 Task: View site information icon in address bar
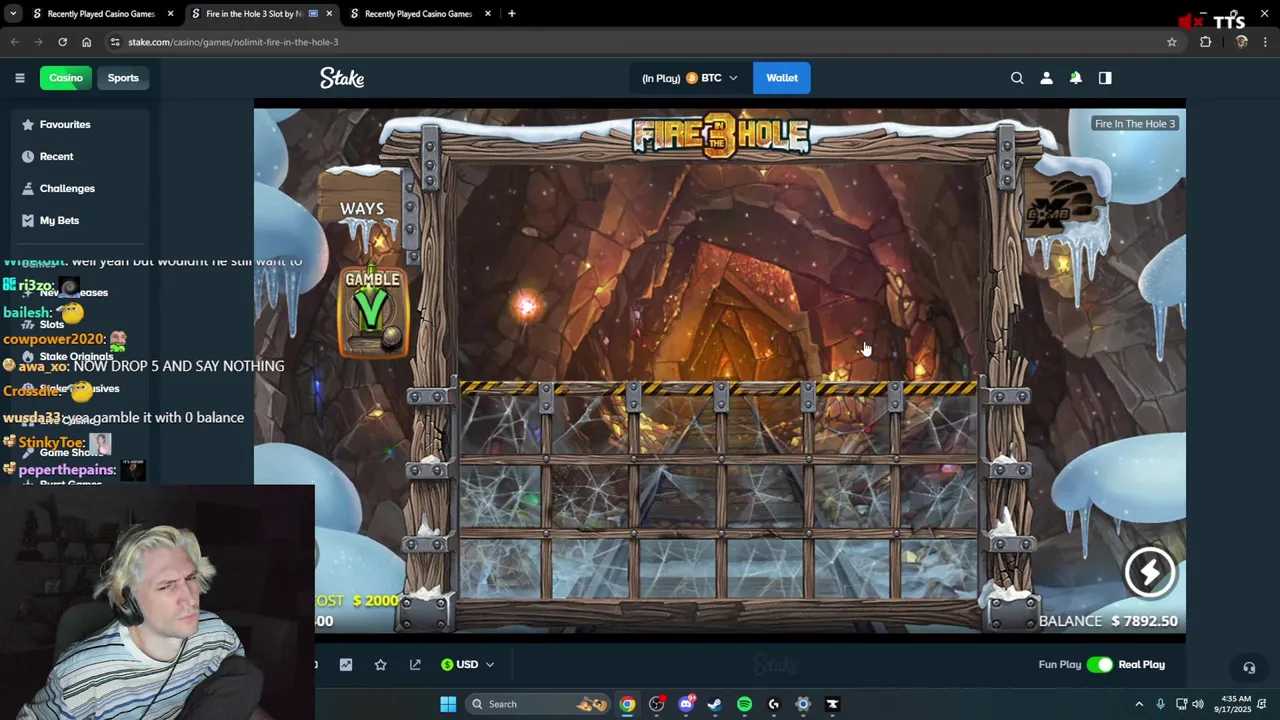click(115, 42)
